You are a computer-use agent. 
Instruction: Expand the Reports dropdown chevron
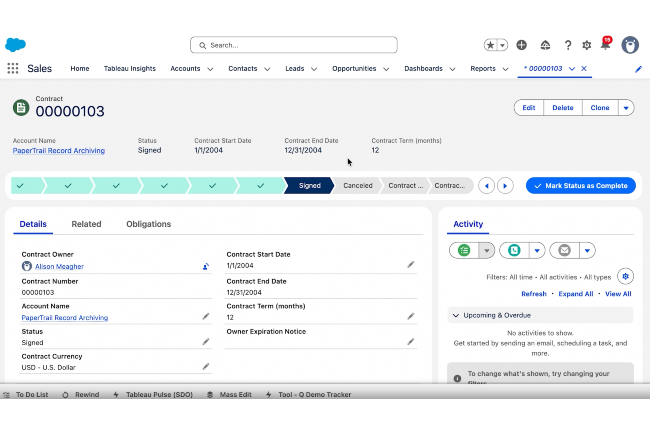pyautogui.click(x=505, y=69)
